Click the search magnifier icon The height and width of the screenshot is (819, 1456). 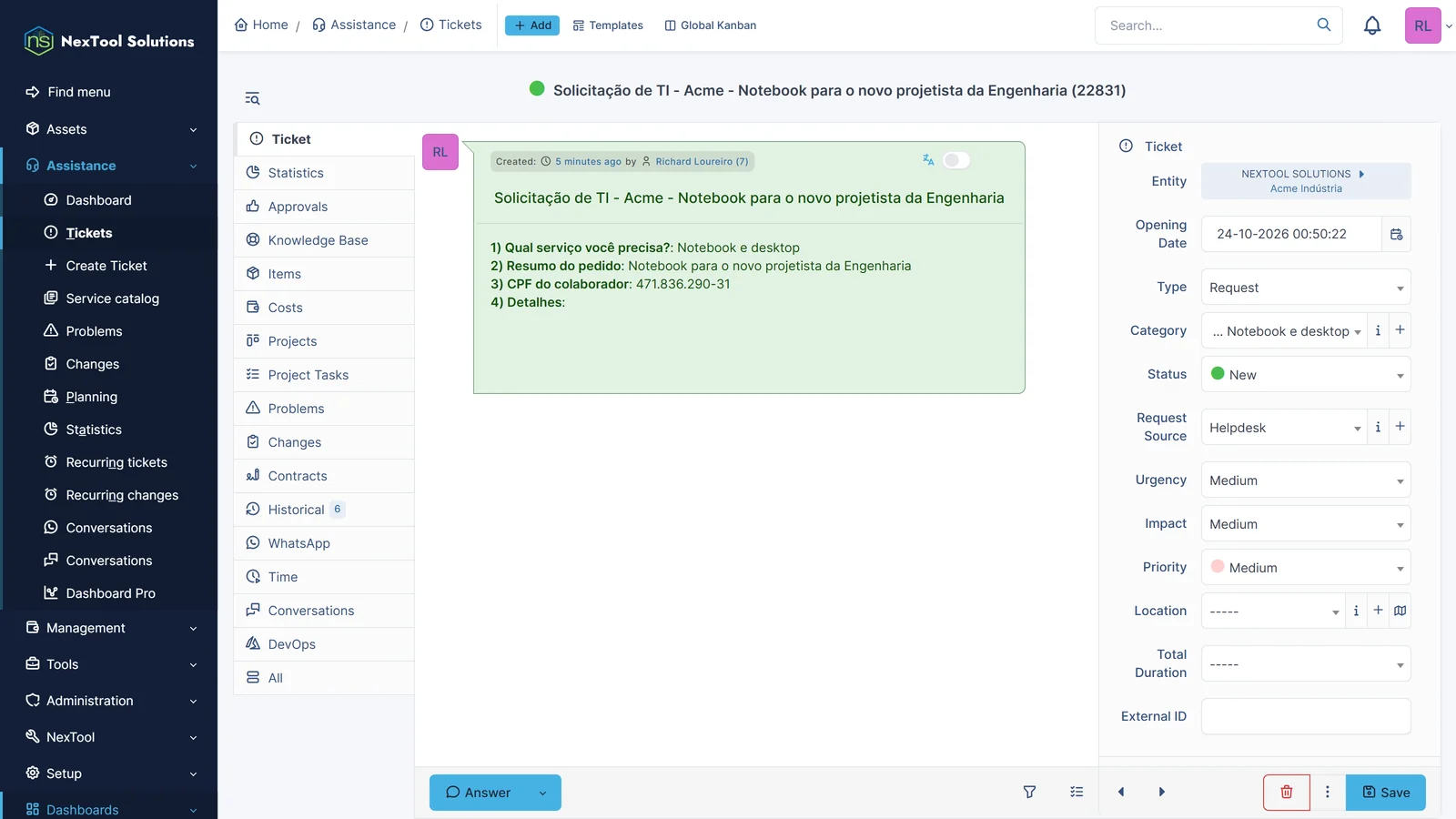coord(1323,25)
